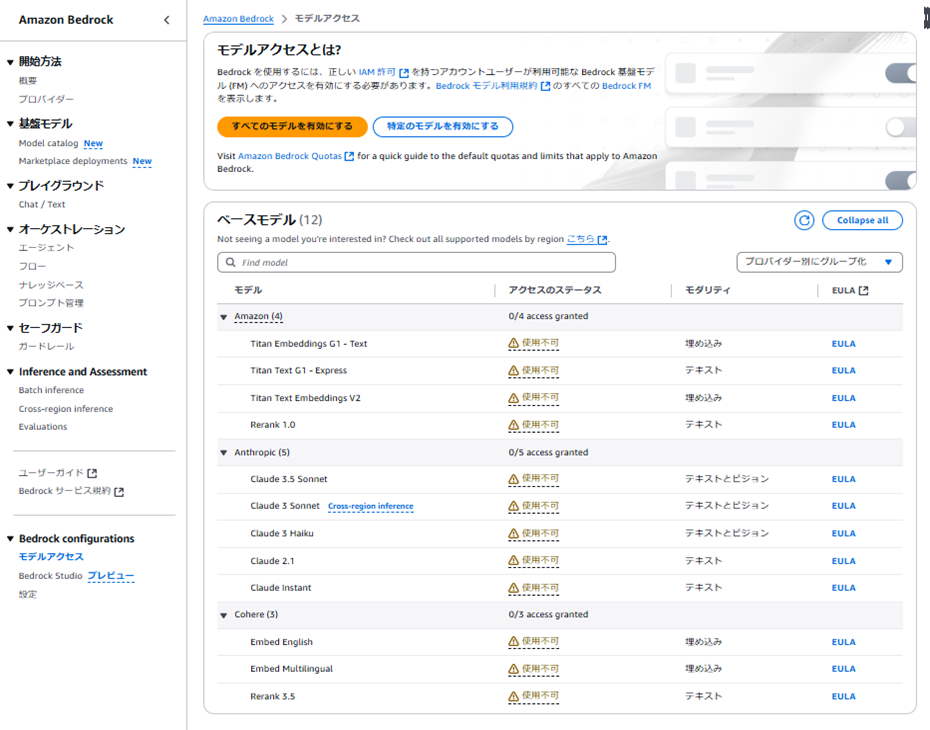The height and width of the screenshot is (730, 930).
Task: Click the モダリティ column header
Action: tap(708, 290)
